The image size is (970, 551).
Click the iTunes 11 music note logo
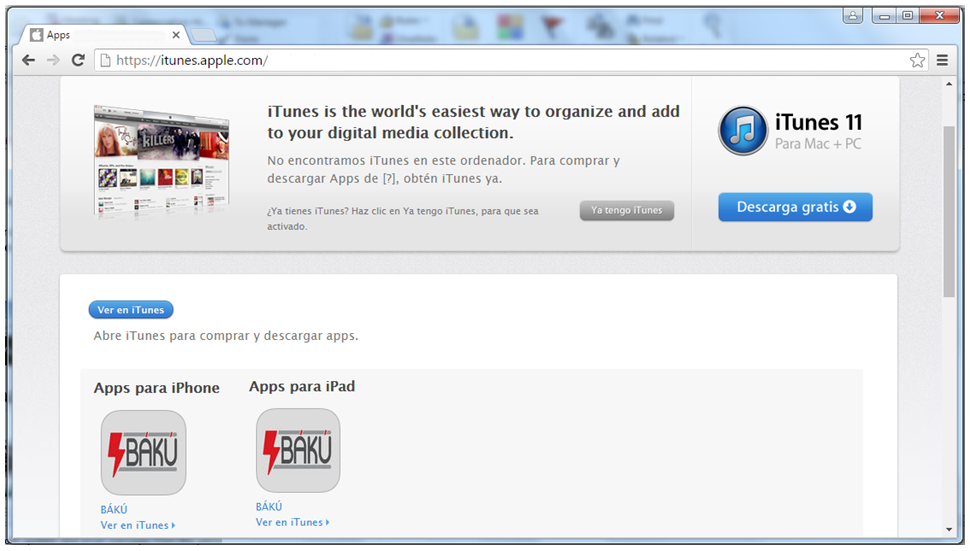742,130
